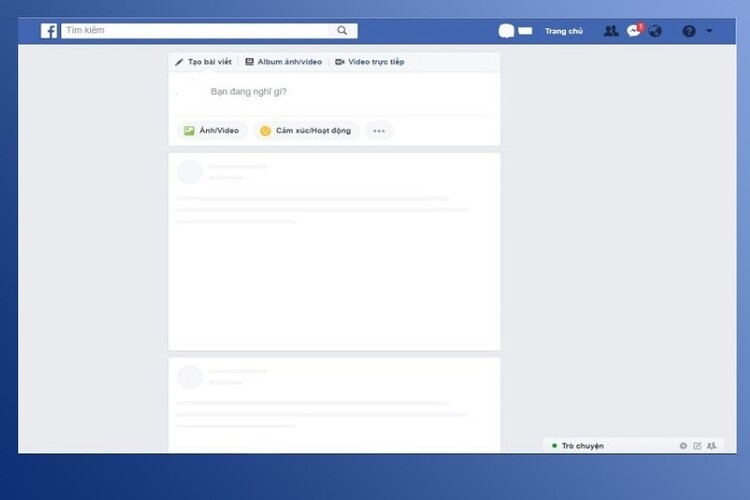Click the Bạn đang nghĩ gì? composer box
Viewport: 750px width, 500px height.
pyautogui.click(x=334, y=92)
